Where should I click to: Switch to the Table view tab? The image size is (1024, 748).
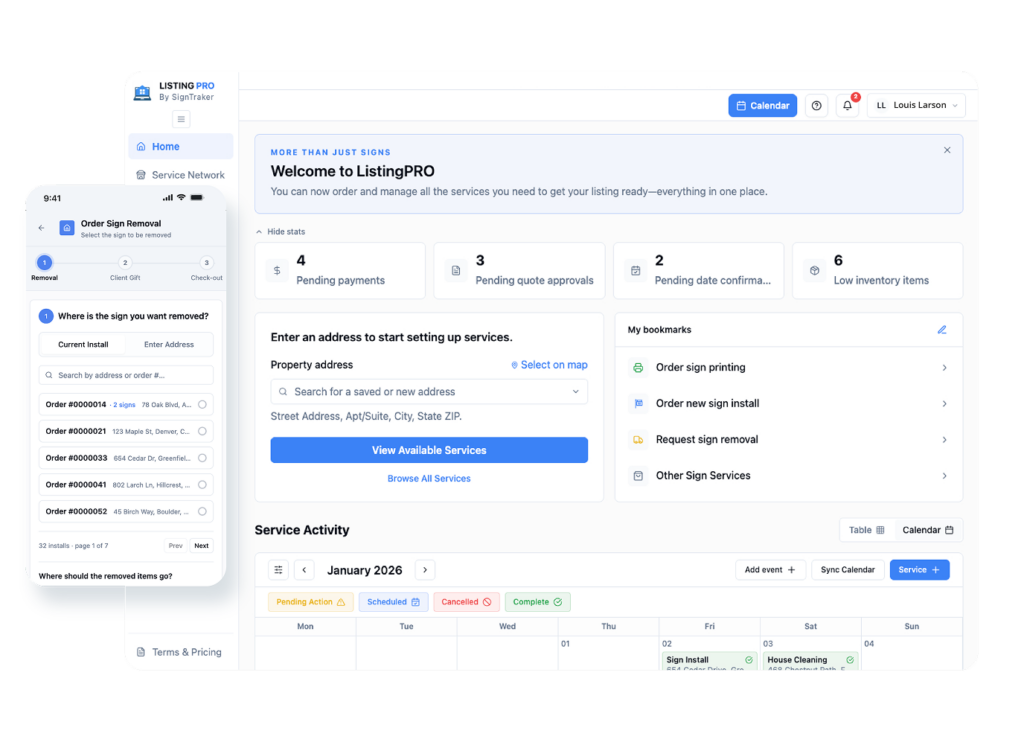pos(867,530)
